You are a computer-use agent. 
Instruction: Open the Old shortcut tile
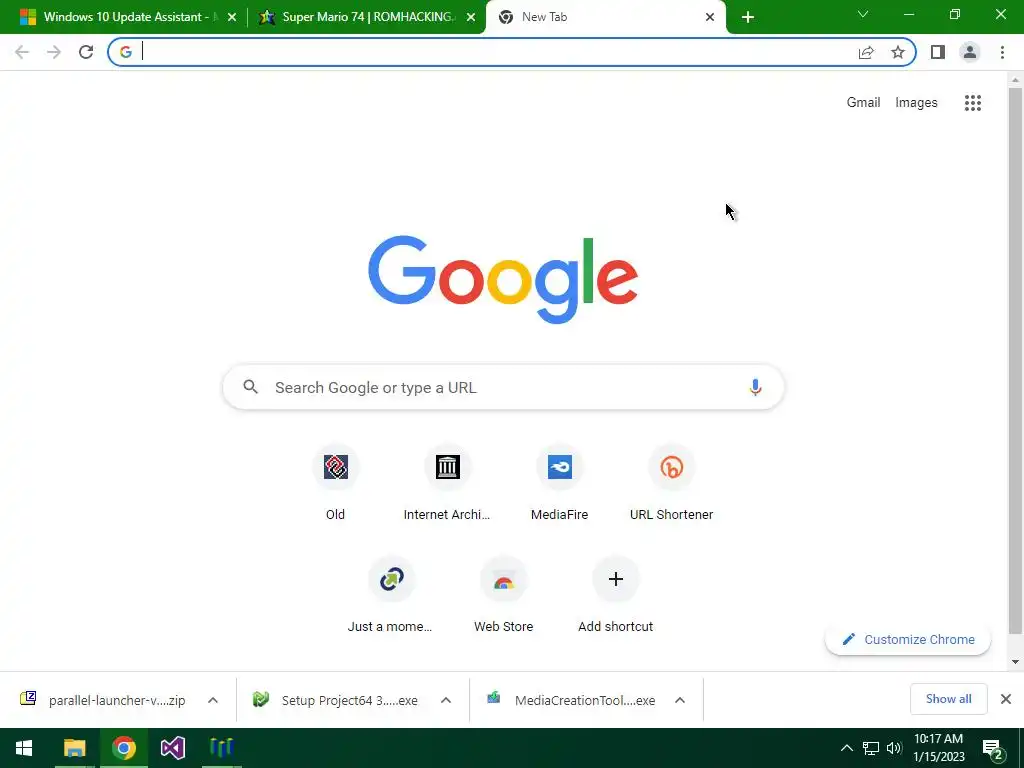pyautogui.click(x=336, y=483)
